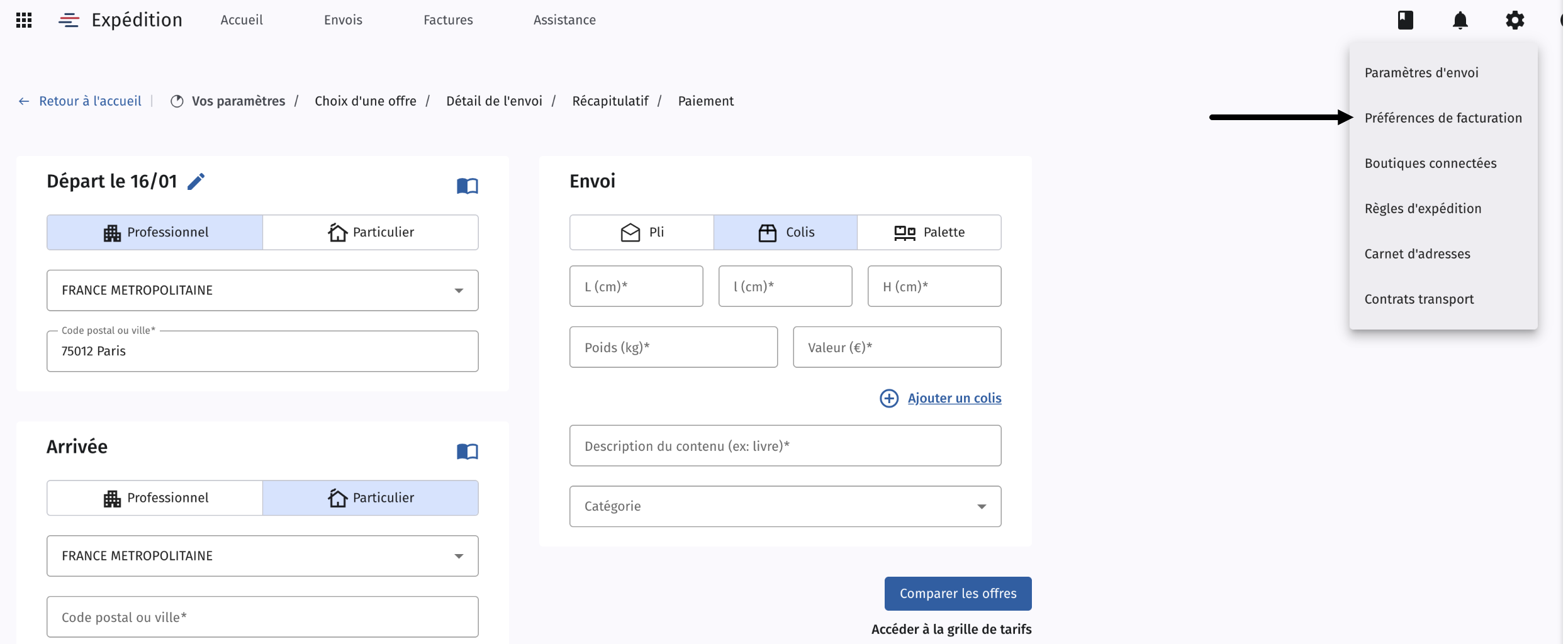Click the progress circle icon before Vos paramètres
This screenshot has width=1568, height=644.
177,101
